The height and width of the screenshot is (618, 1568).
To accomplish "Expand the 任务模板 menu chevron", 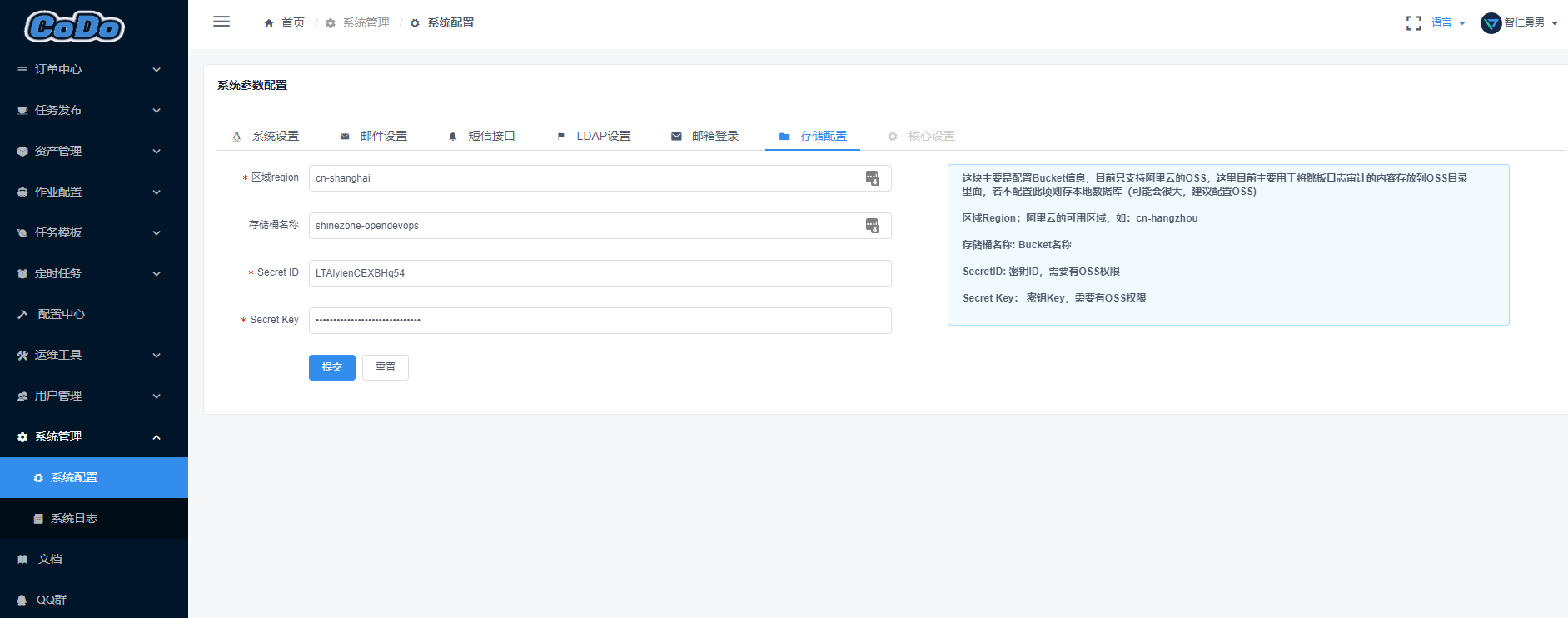I will click(x=157, y=233).
